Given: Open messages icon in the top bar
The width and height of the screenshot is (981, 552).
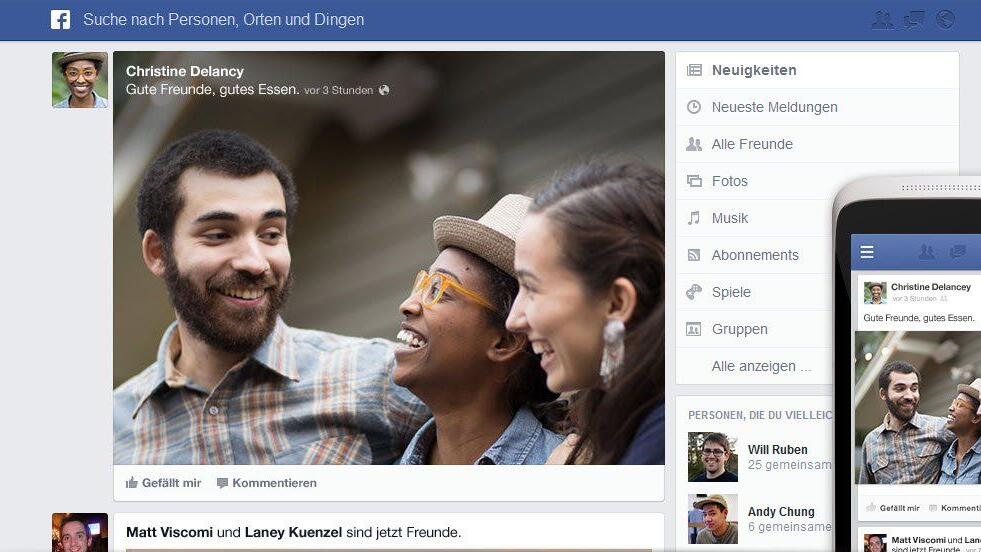Looking at the screenshot, I should [x=914, y=19].
